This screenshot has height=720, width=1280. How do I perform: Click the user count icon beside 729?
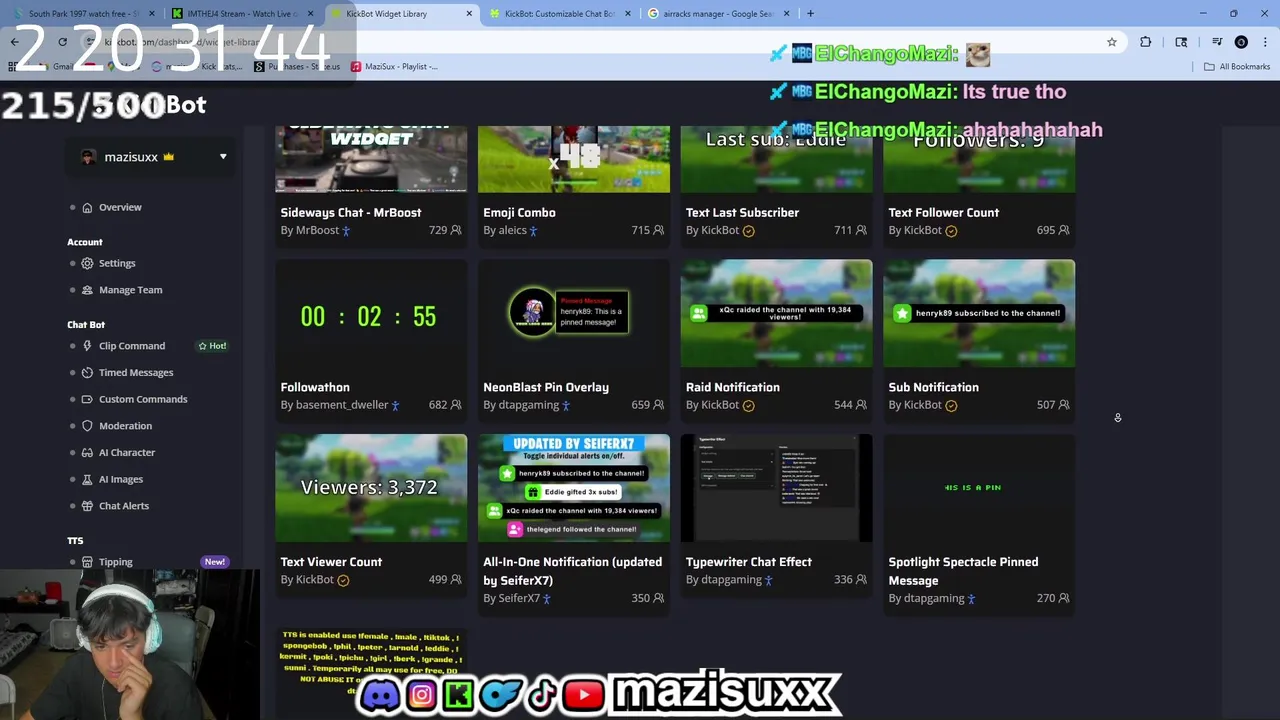pyautogui.click(x=456, y=230)
